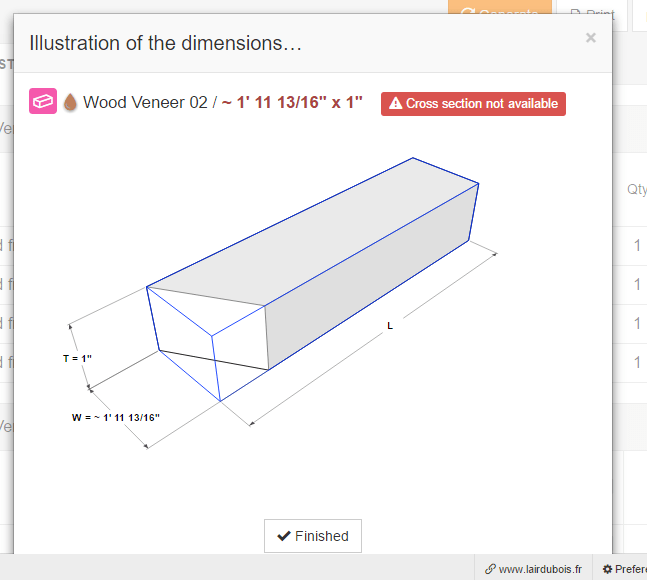The image size is (647, 580).
Task: Click the 3D box illustration top face
Action: (313, 232)
